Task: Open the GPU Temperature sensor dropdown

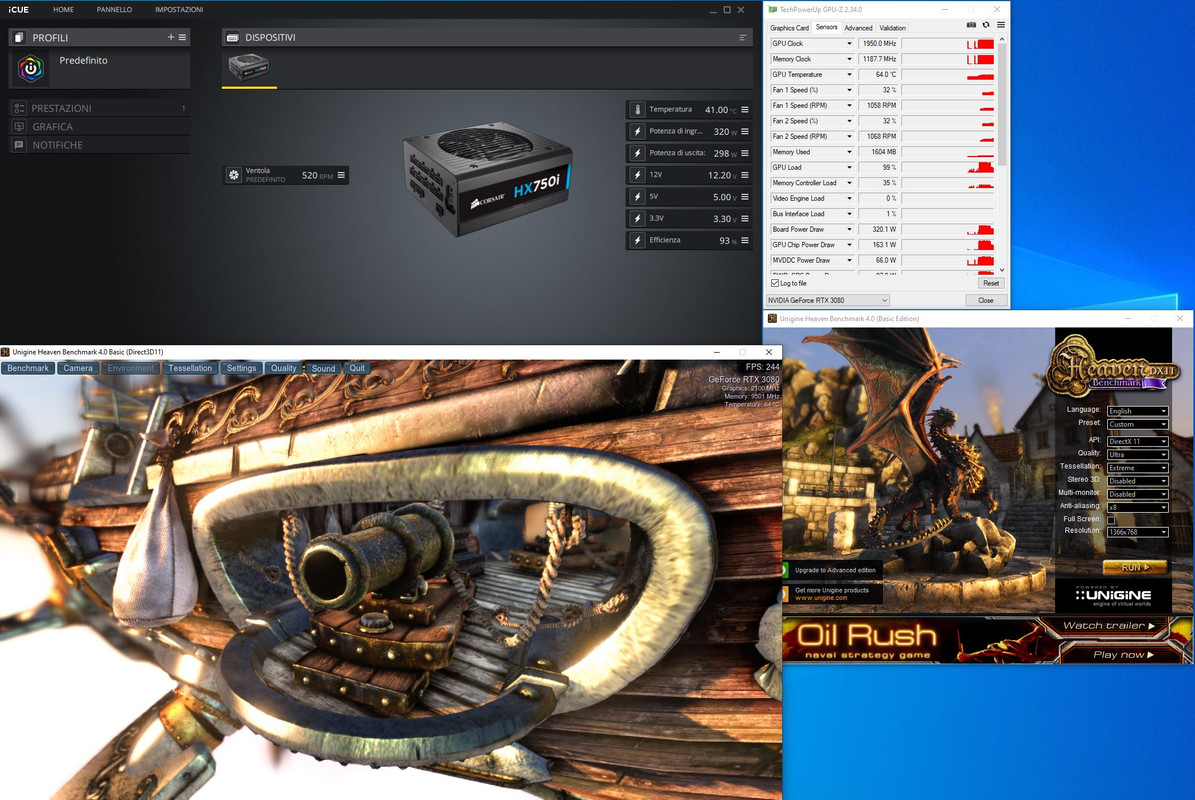Action: click(849, 75)
